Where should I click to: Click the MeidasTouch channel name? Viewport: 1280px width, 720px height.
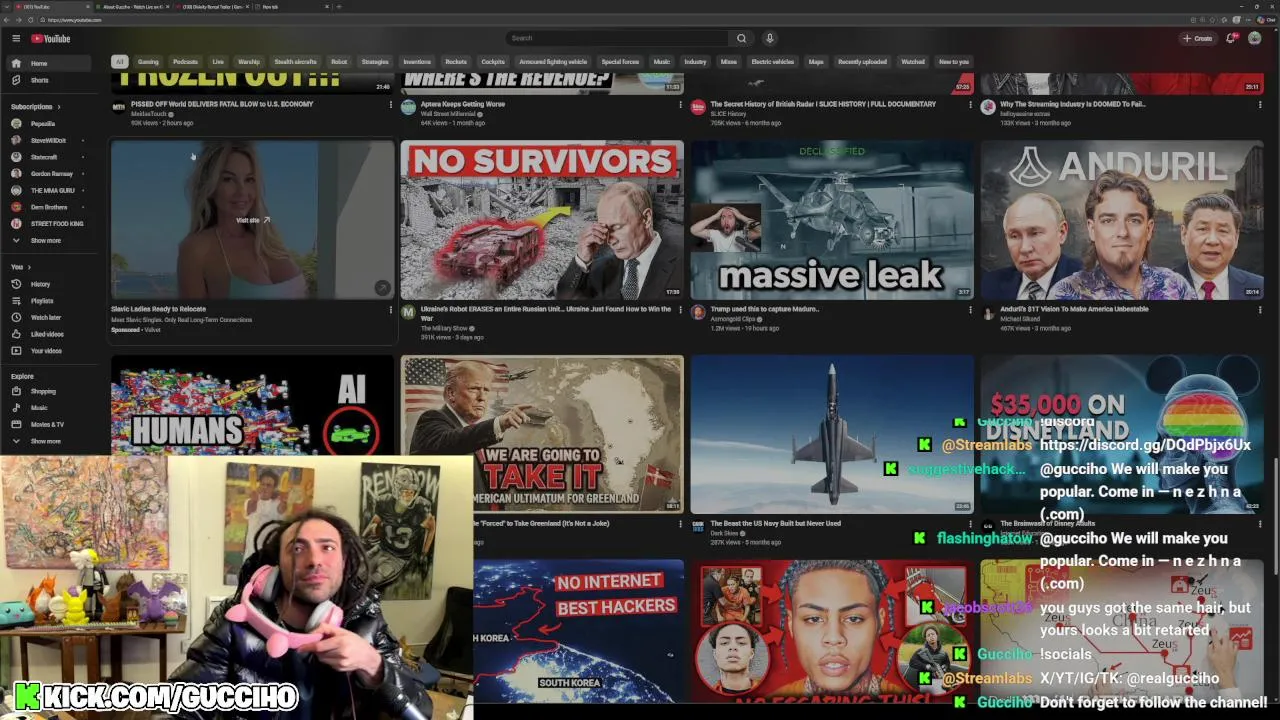pyautogui.click(x=149, y=114)
